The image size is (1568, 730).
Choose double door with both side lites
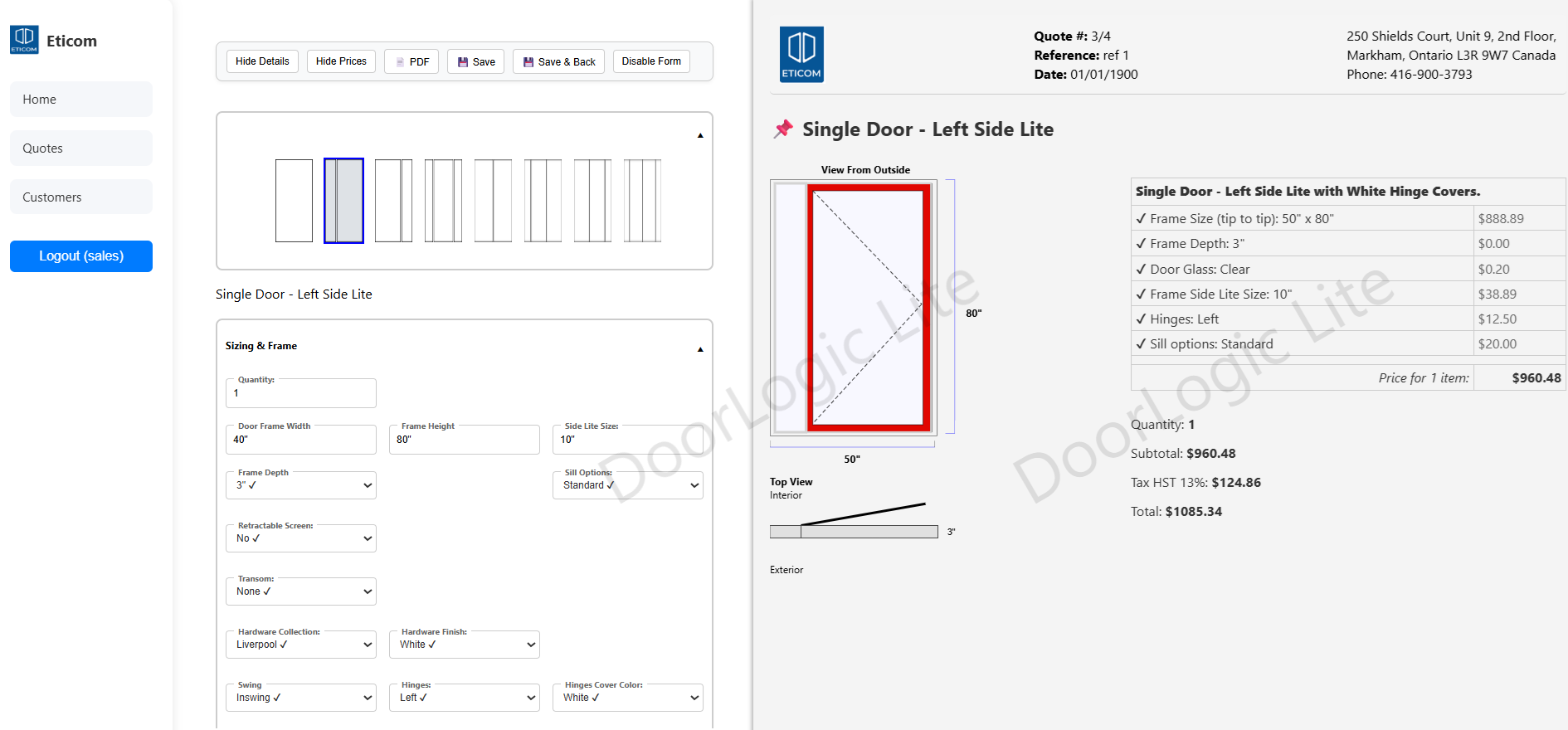642,201
